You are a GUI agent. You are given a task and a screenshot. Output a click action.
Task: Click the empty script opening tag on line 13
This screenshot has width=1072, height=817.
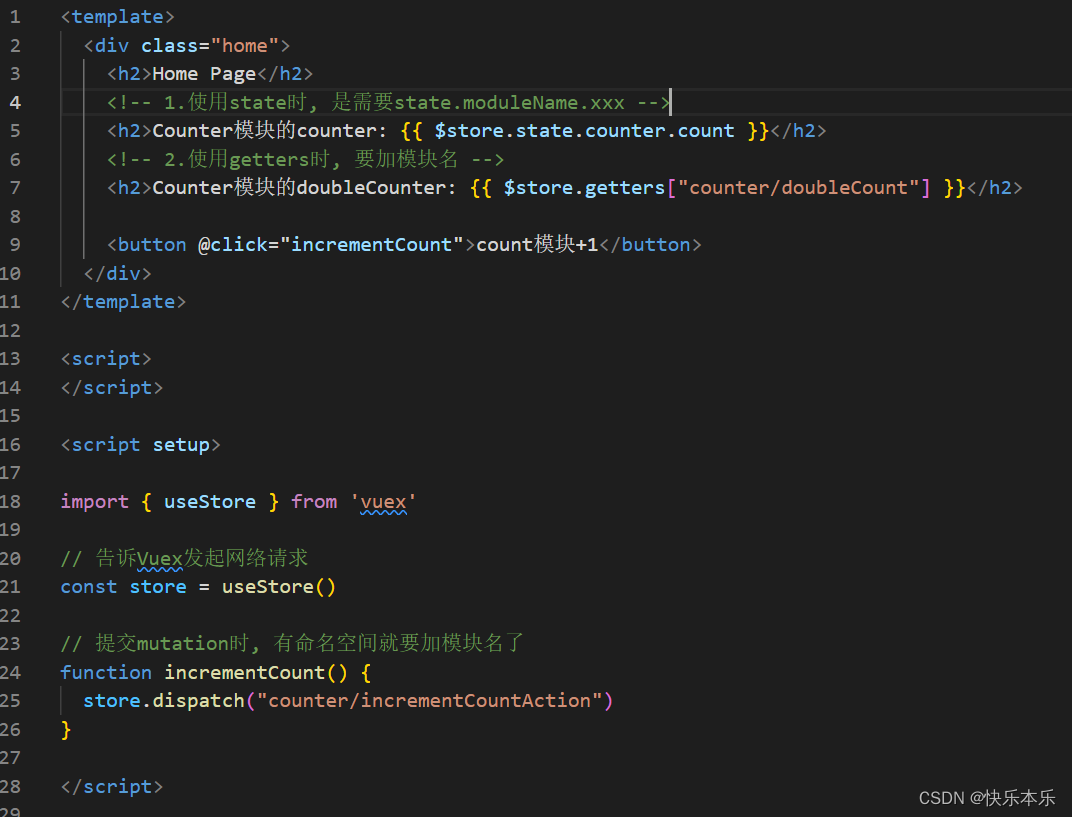pos(106,359)
